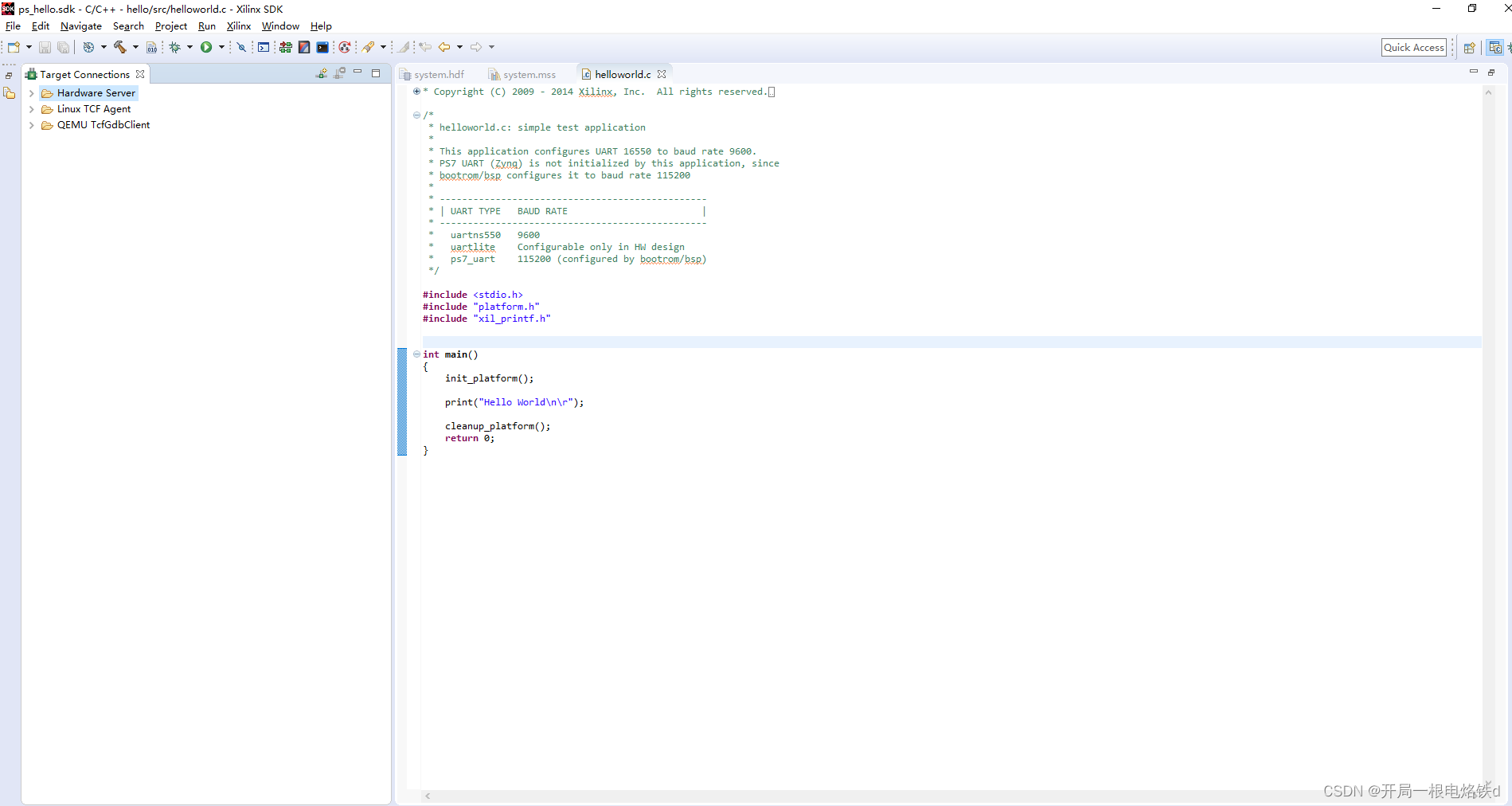Click the Save All icon
This screenshot has height=806, width=1512.
tap(63, 47)
